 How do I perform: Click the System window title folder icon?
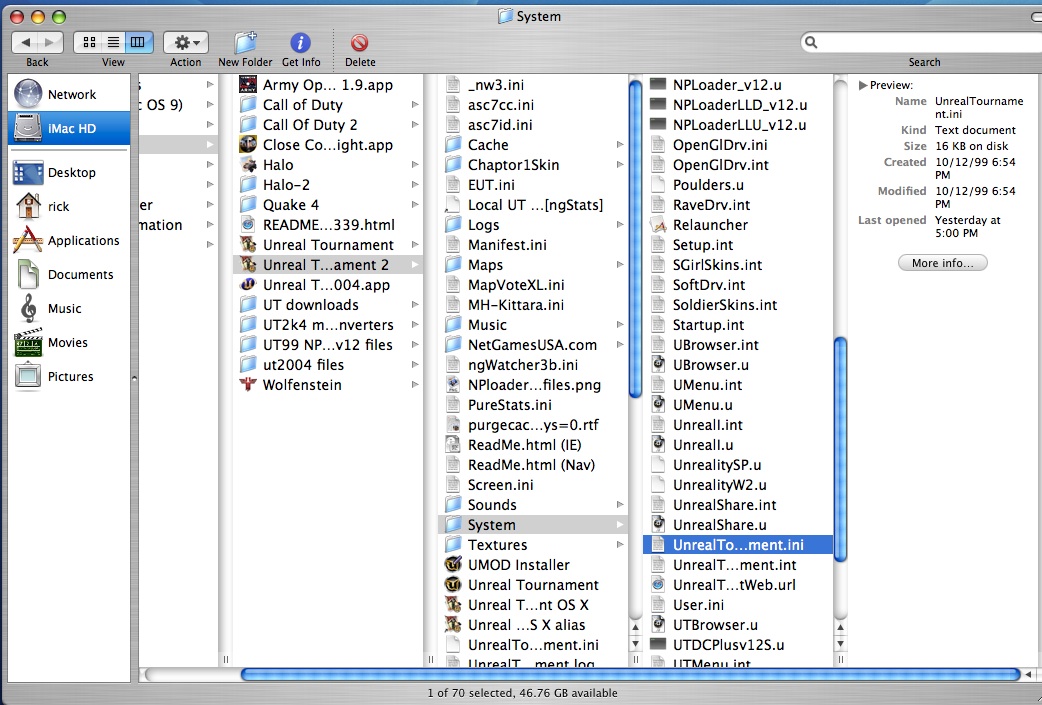[506, 16]
